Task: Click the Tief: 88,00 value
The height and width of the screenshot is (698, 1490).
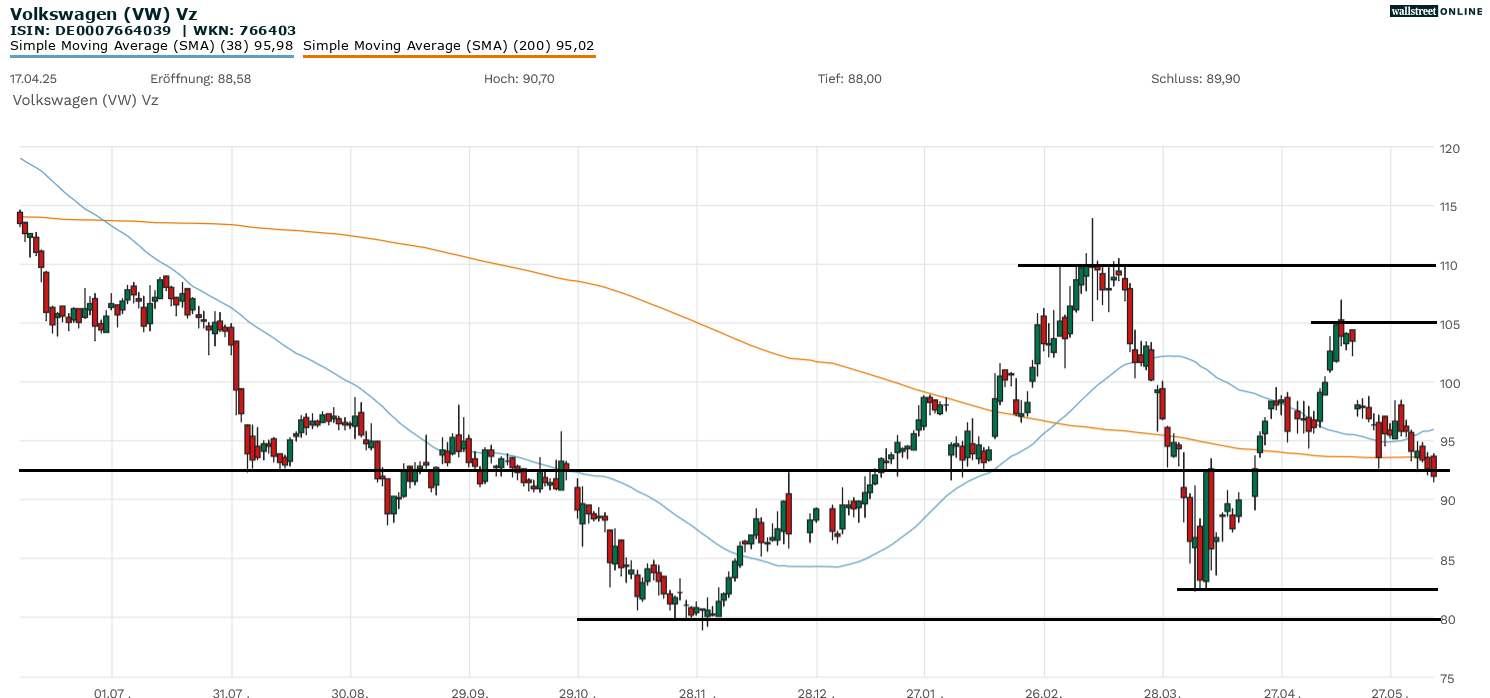Action: pos(850,78)
